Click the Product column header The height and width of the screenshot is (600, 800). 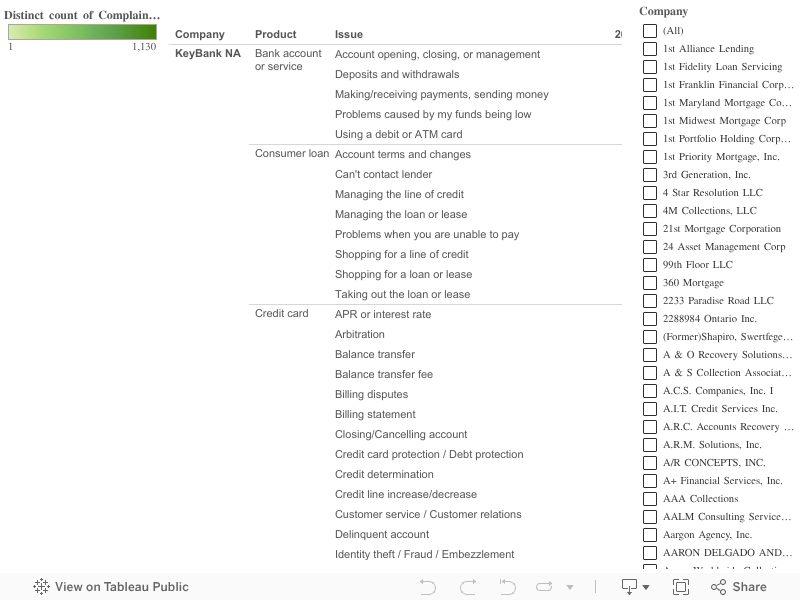(276, 34)
